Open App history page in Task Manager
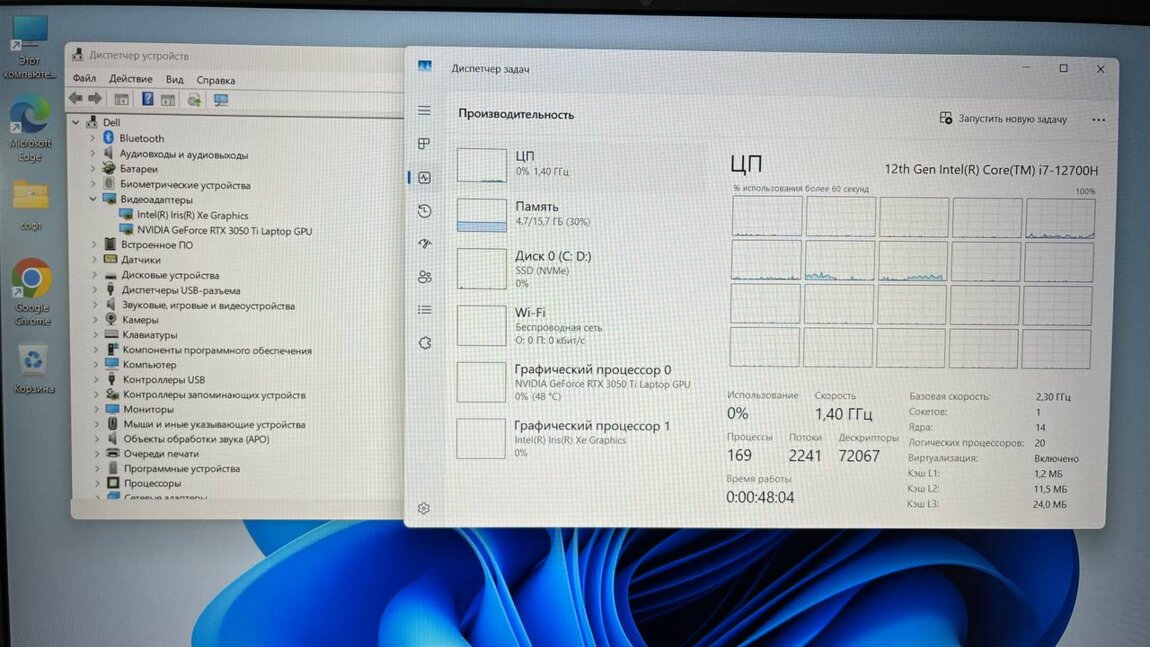The width and height of the screenshot is (1150, 647). [424, 211]
